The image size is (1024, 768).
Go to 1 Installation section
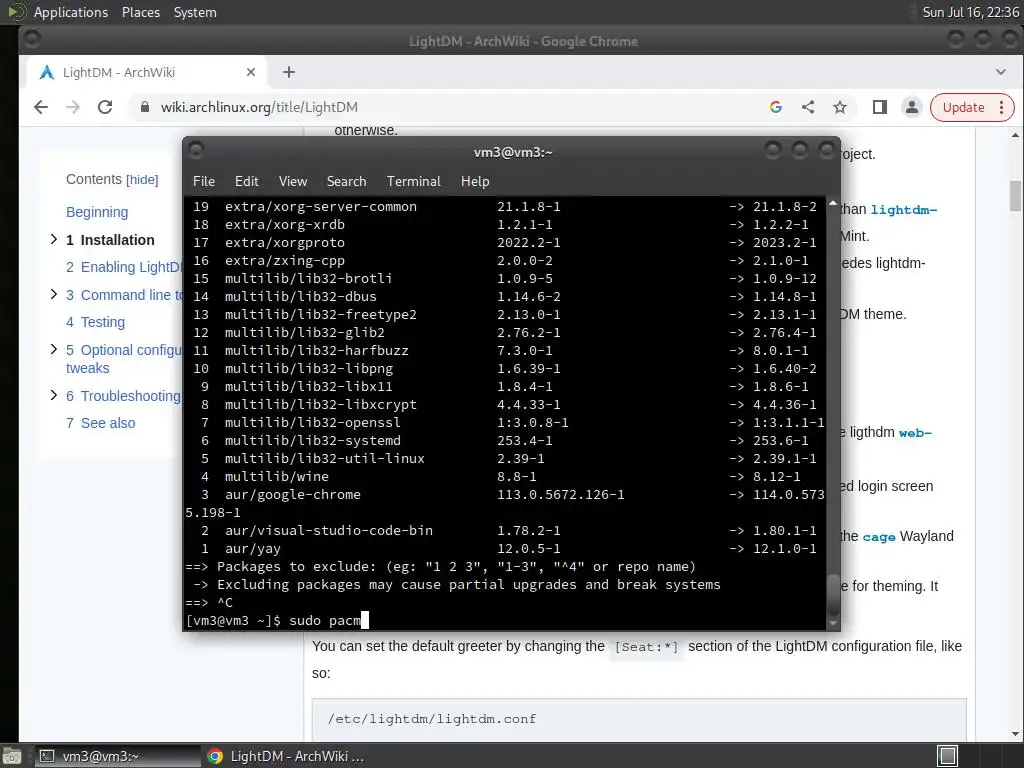pyautogui.click(x=110, y=240)
